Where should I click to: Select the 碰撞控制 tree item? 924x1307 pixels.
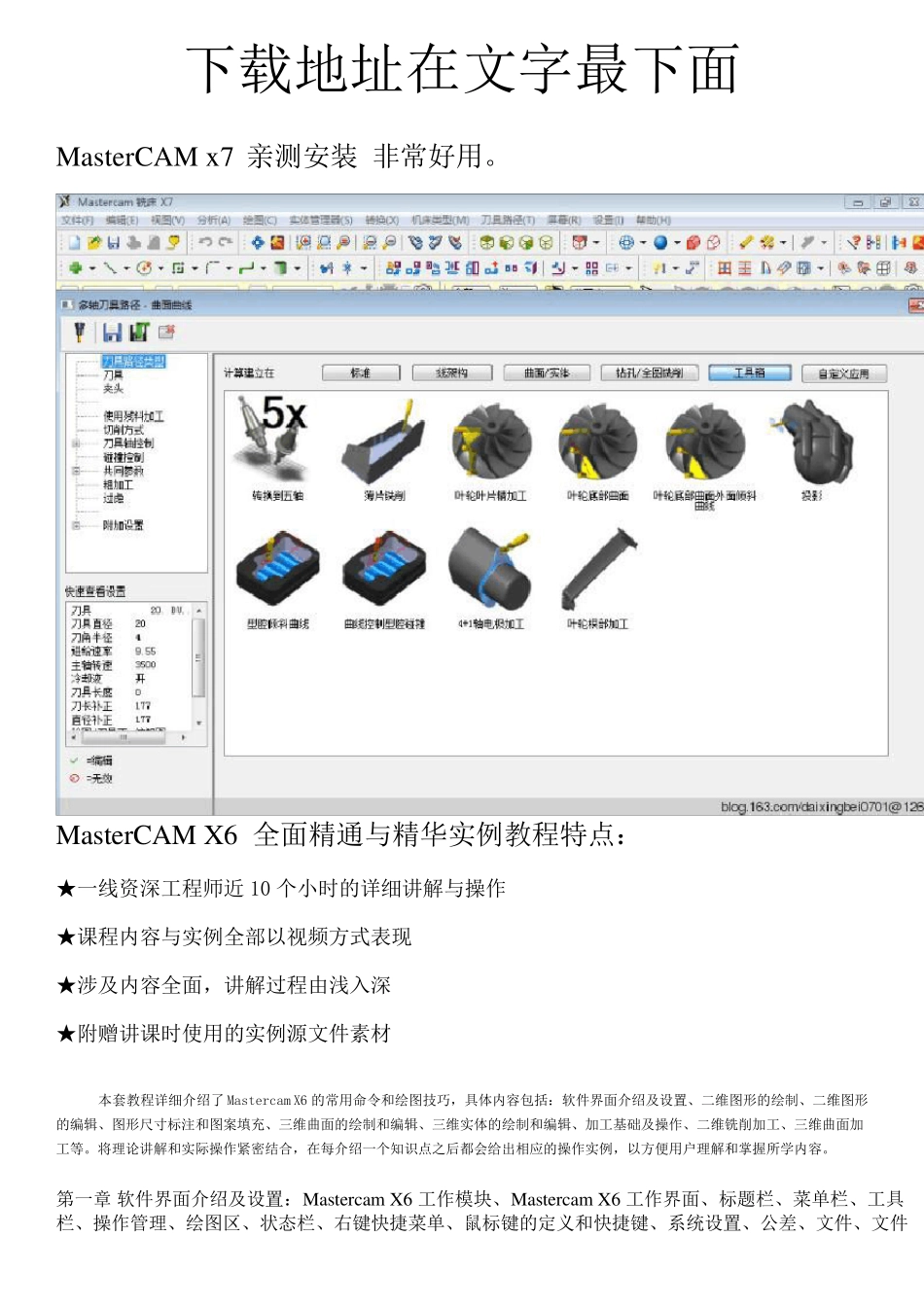tap(124, 457)
